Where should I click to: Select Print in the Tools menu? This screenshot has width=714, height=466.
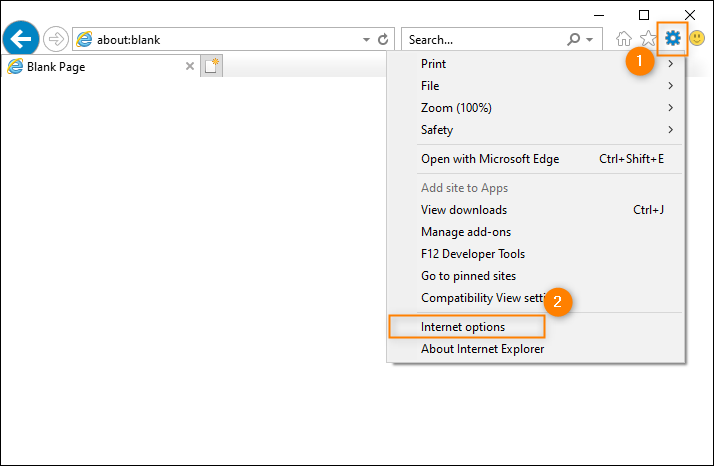click(x=536, y=64)
